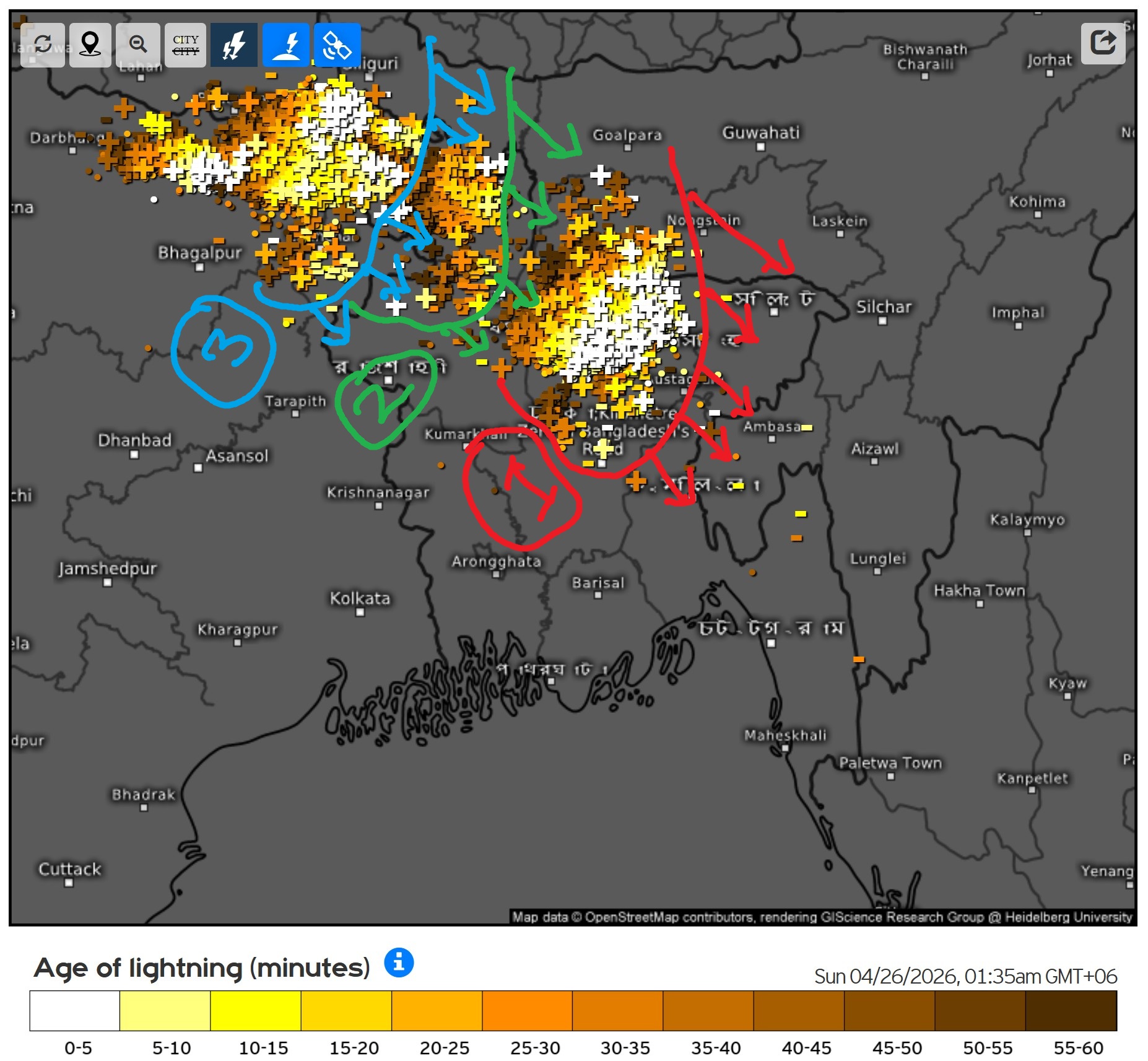Toggle ground-based lightning strike layer

pos(285,45)
